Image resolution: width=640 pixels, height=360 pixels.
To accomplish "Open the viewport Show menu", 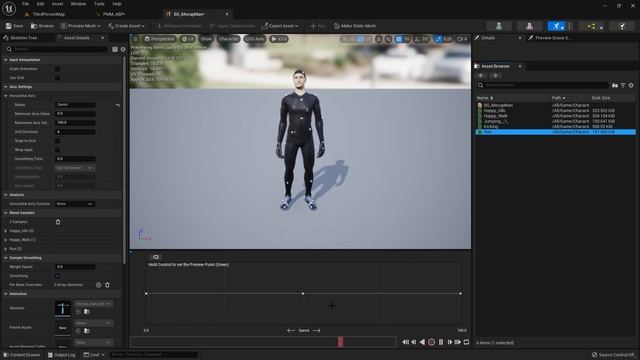I will 206,39.
